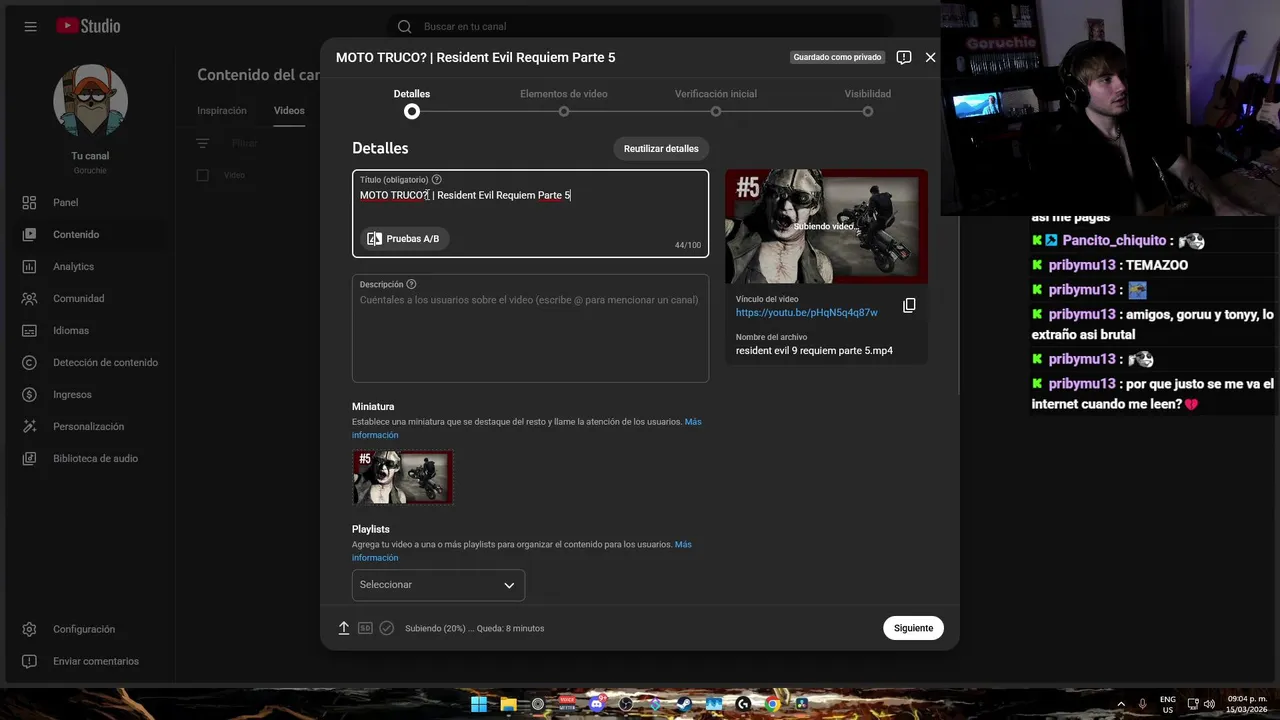
Task: Click the search magnifier icon
Action: (404, 26)
